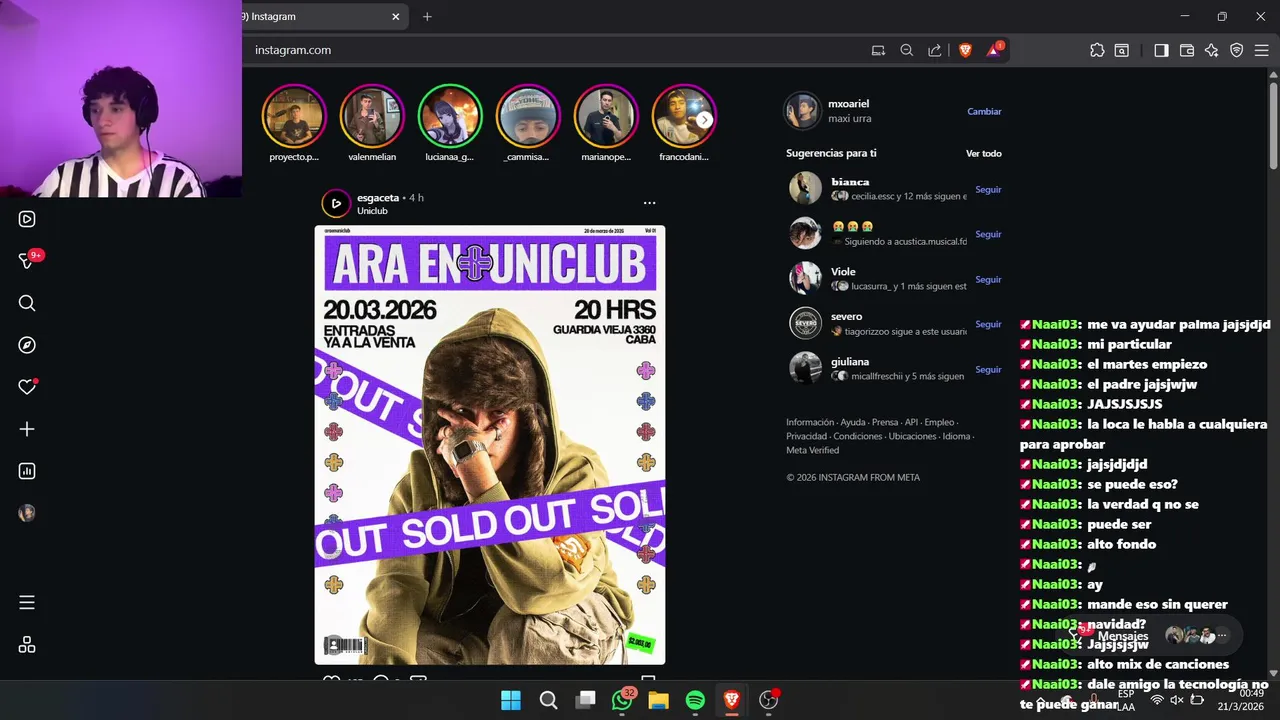Screen dimensions: 1280x720
Task: Open the esgaceta avatar on post header
Action: 336,204
